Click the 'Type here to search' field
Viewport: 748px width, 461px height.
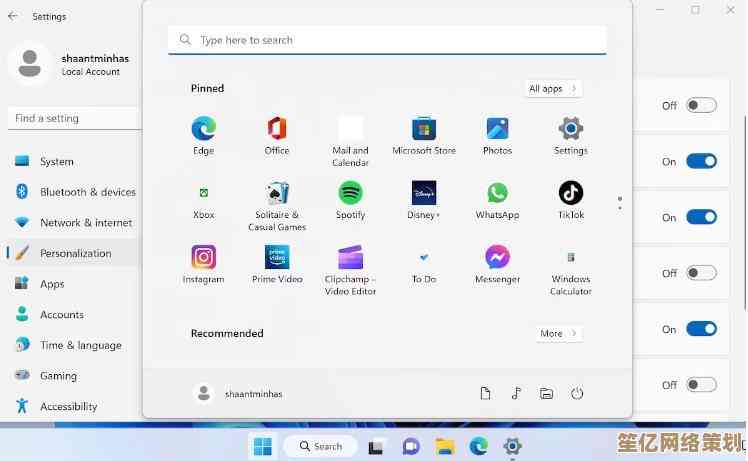pos(387,40)
